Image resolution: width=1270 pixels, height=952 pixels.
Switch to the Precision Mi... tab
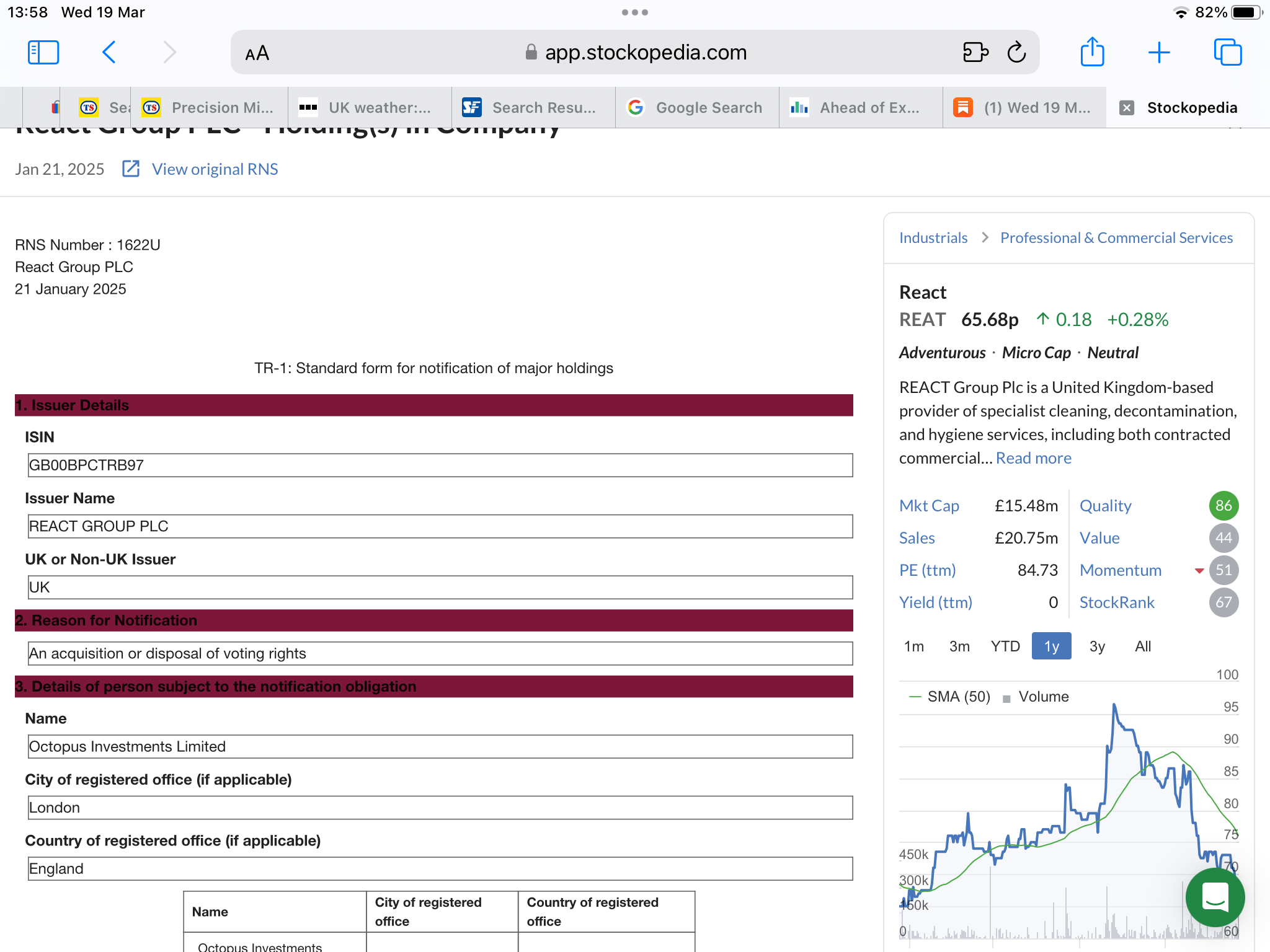(x=210, y=108)
